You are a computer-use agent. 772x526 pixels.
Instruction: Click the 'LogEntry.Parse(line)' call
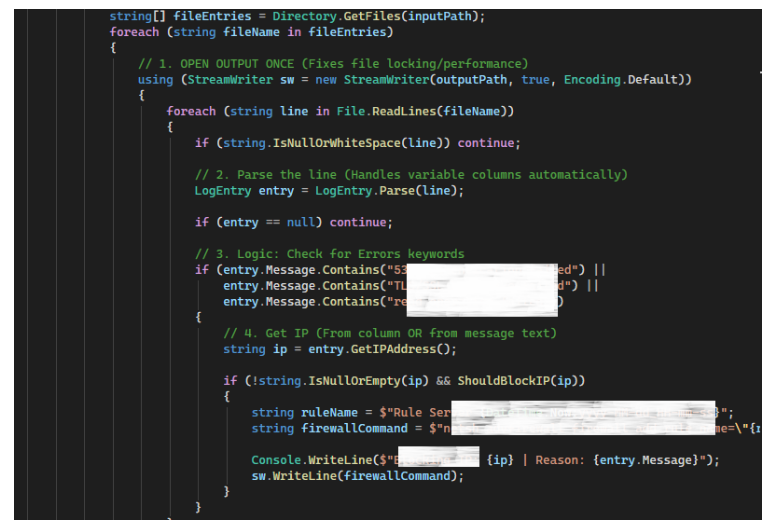coord(386,191)
